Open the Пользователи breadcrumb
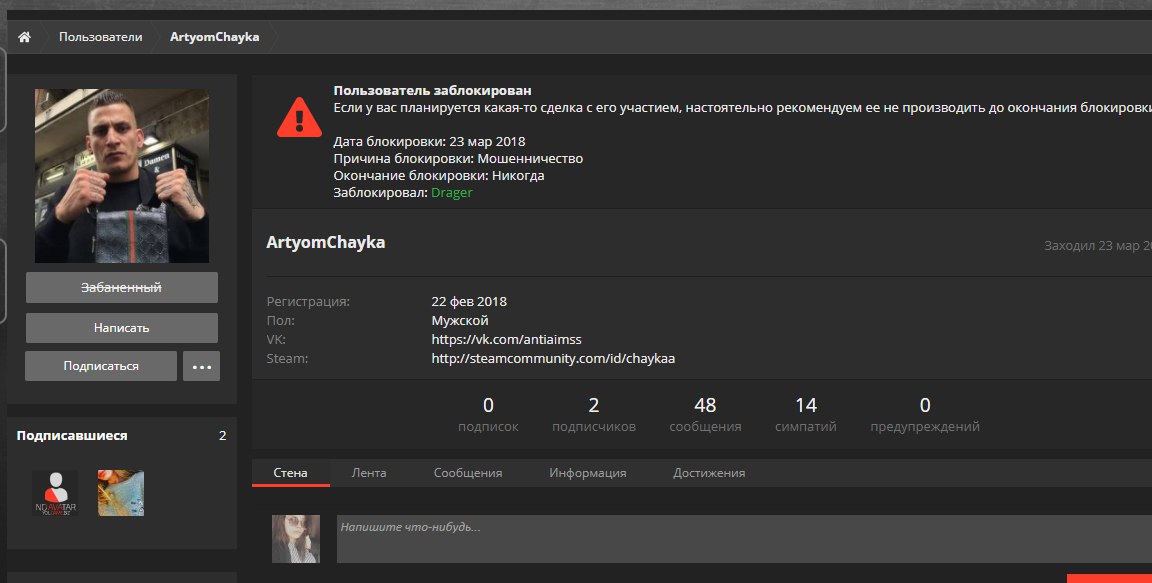 click(100, 37)
